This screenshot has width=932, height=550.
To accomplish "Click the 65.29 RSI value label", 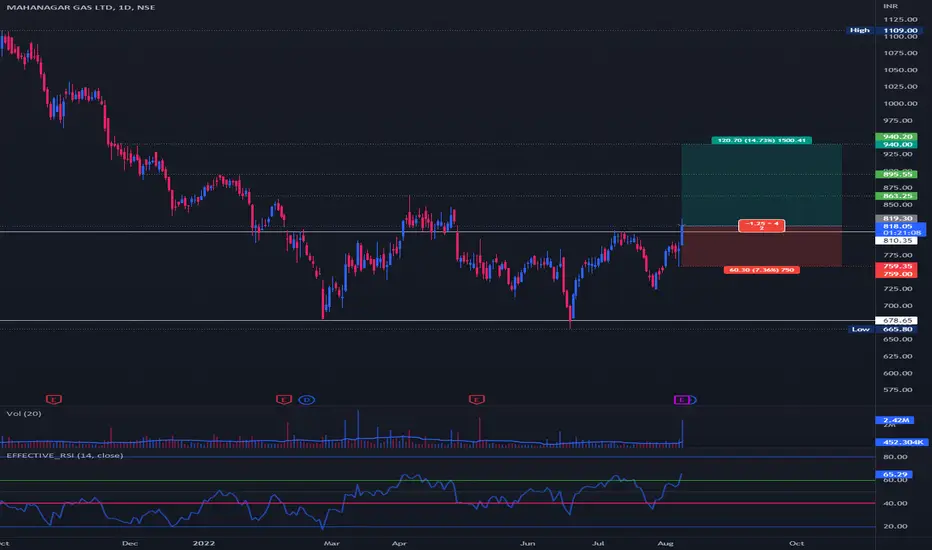I will click(x=895, y=474).
